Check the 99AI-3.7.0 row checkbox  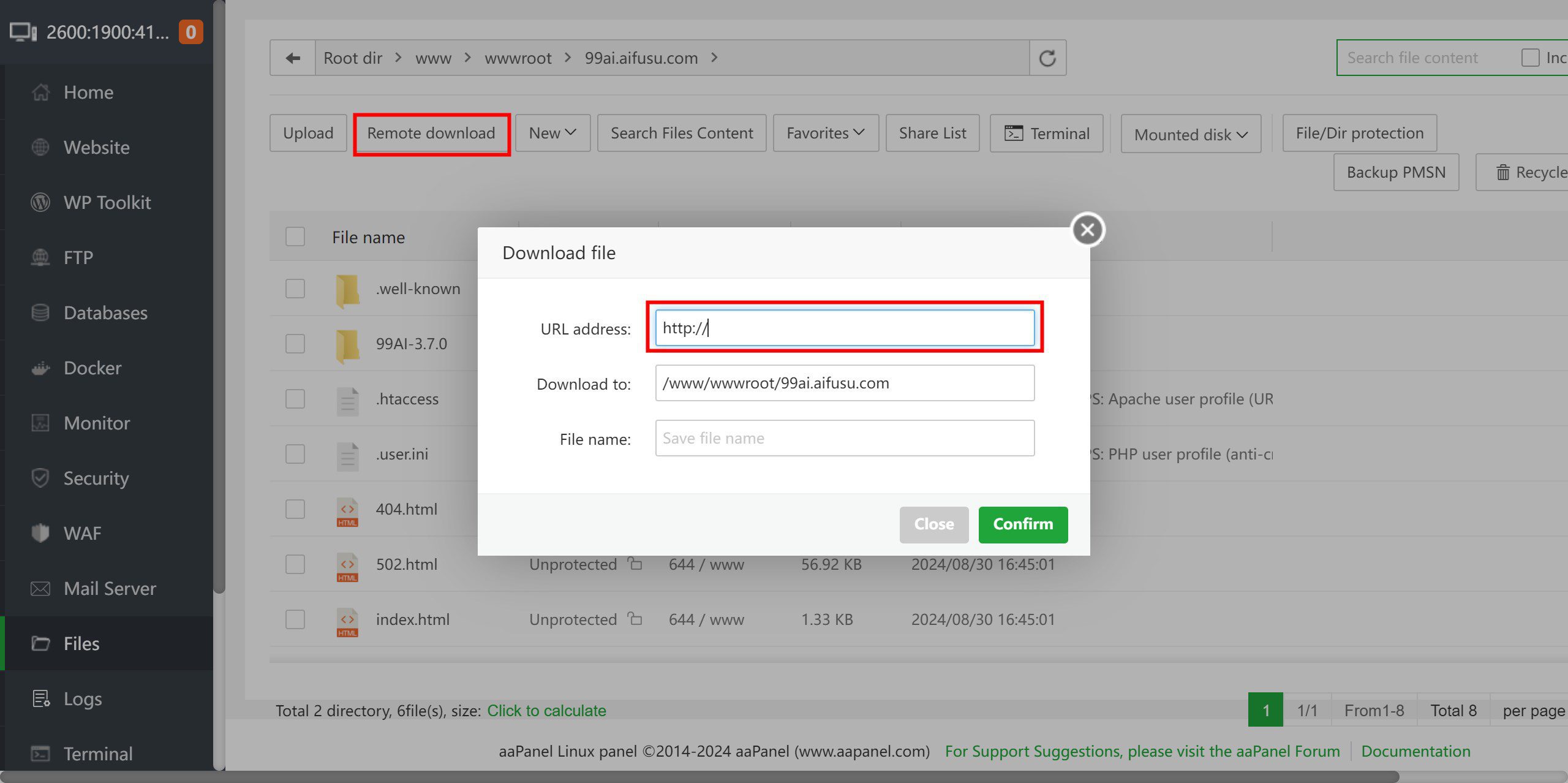pyautogui.click(x=295, y=344)
